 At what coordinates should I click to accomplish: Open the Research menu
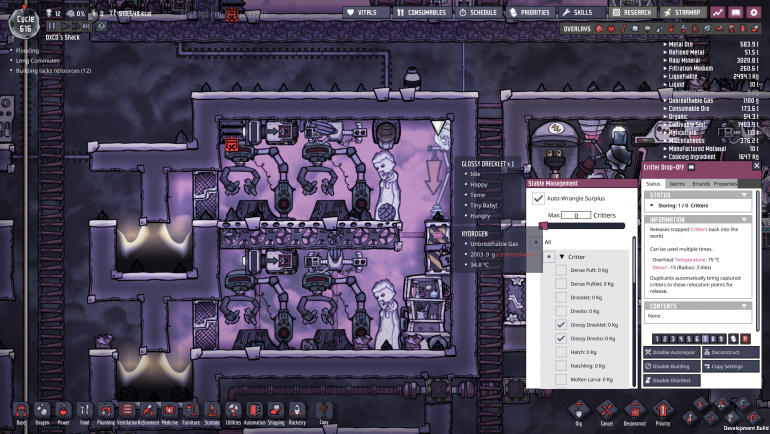(x=632, y=12)
